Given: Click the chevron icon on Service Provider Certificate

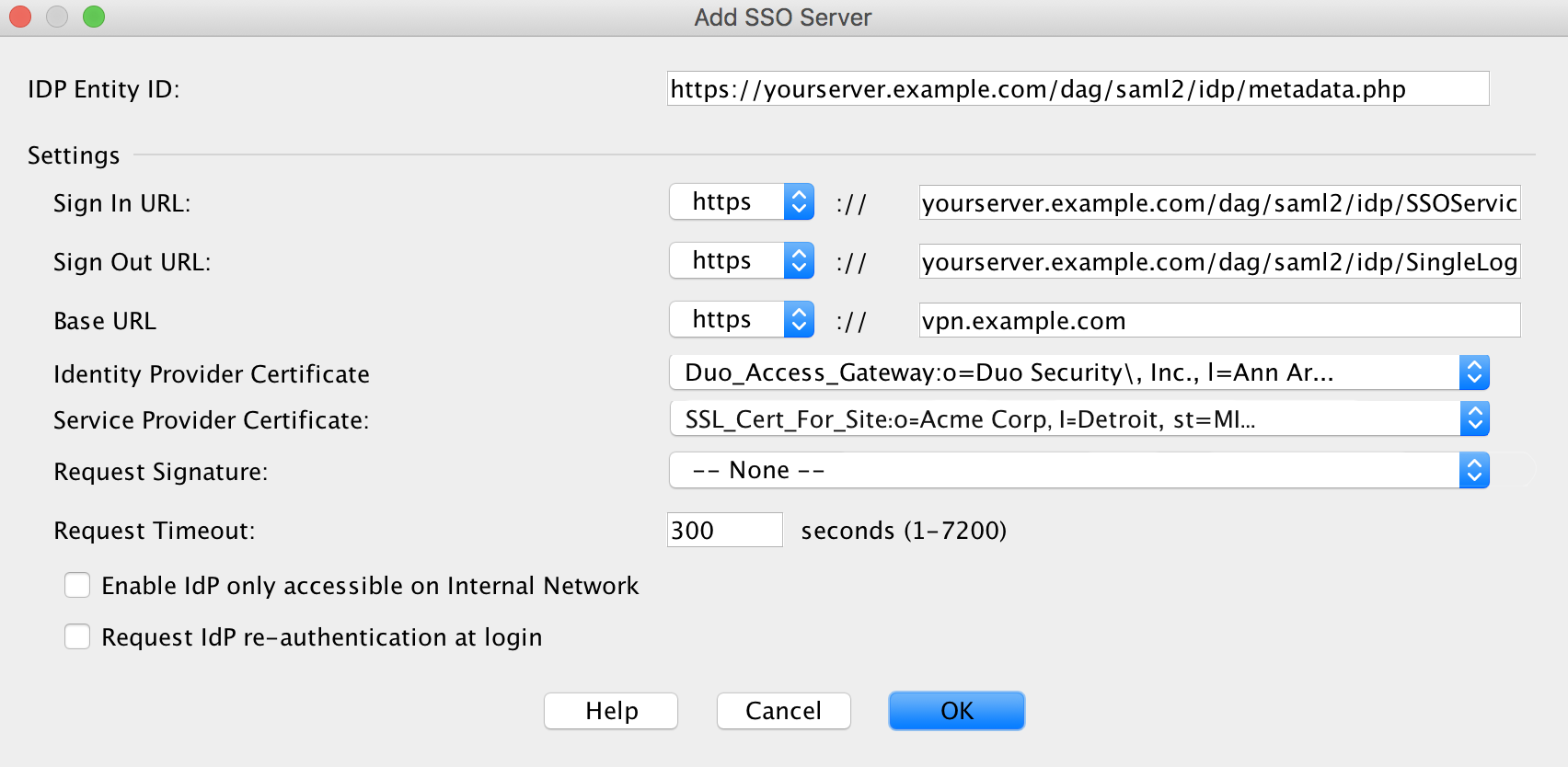Looking at the screenshot, I should [x=1473, y=418].
